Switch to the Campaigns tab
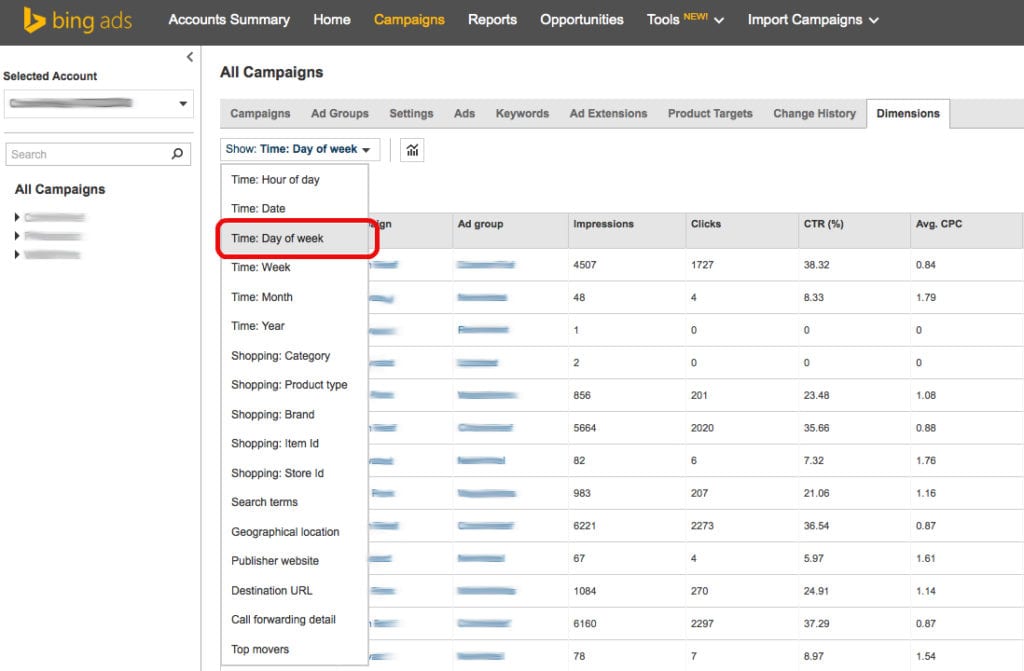Screen dimensions: 1024x671 tap(260, 113)
